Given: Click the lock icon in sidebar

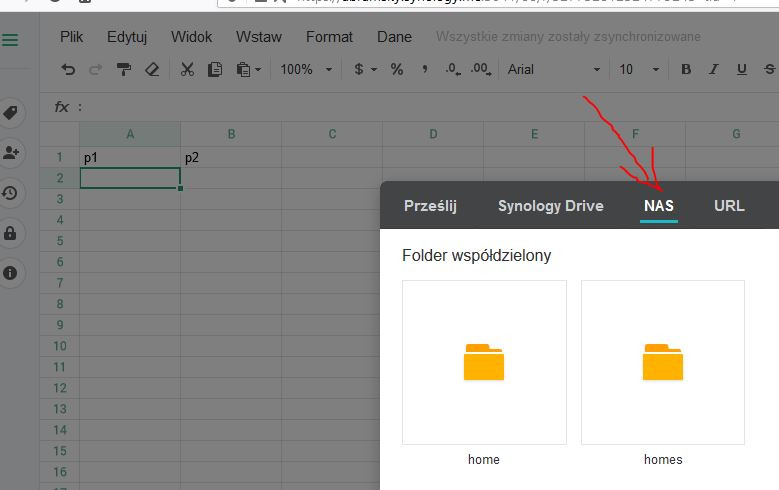Looking at the screenshot, I should 11,233.
